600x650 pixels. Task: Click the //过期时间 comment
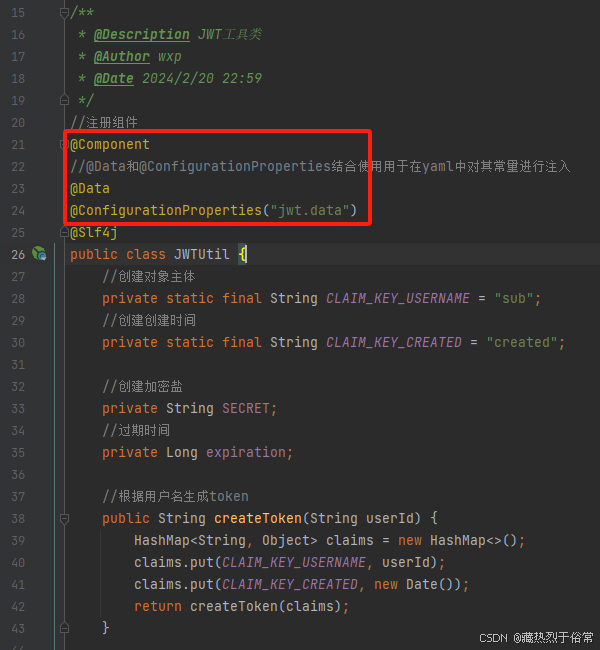[x=136, y=430]
